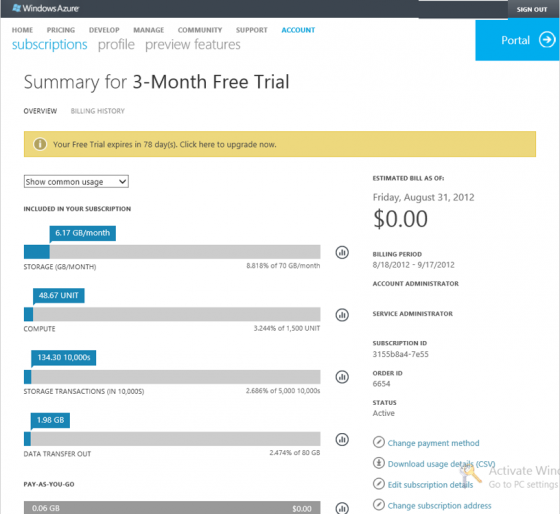The width and height of the screenshot is (560, 514).
Task: Click the order ID 6654
Action: 381,384
